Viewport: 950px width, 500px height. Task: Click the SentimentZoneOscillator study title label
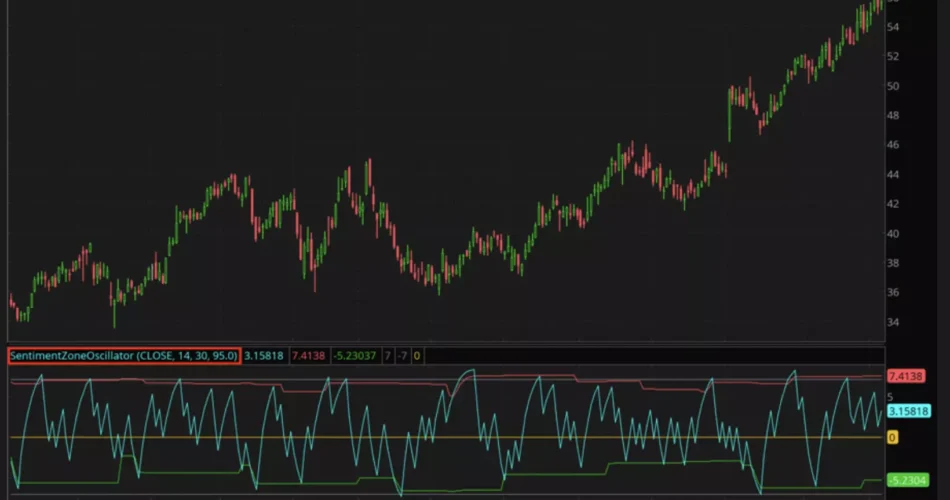coord(124,355)
